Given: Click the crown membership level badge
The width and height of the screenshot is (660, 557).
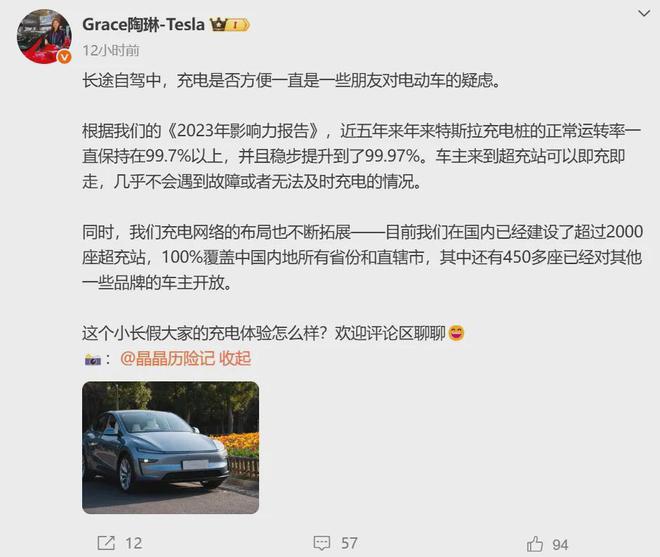Looking at the screenshot, I should (x=230, y=25).
